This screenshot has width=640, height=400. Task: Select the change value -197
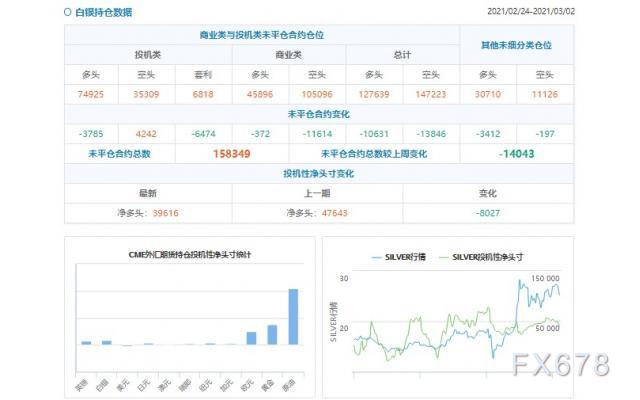[x=545, y=134]
